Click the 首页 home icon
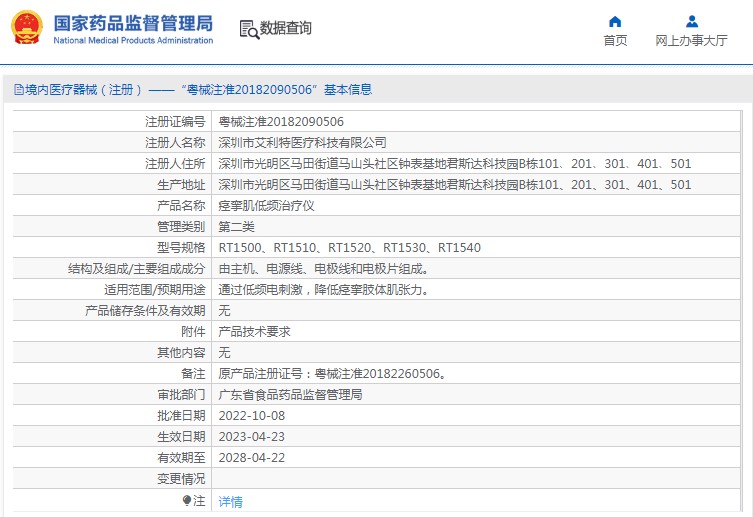The height and width of the screenshot is (517, 753). pos(615,22)
